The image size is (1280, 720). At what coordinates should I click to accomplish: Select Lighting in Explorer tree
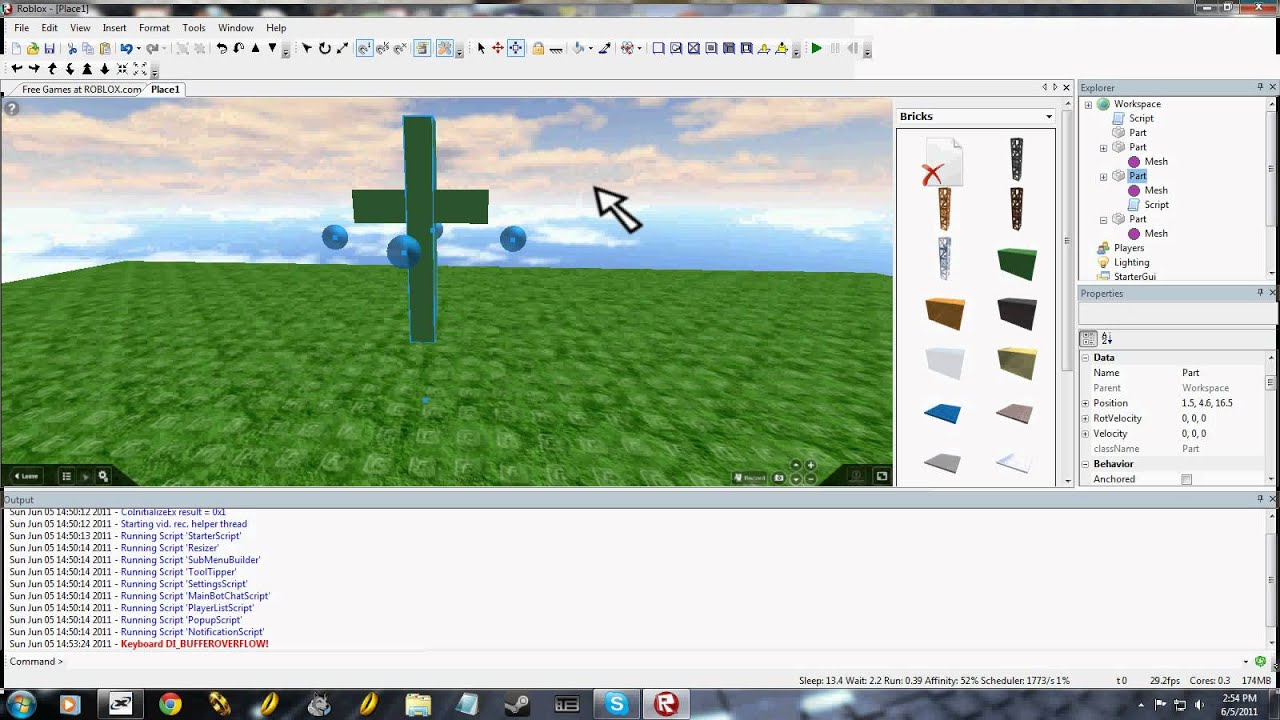[x=1131, y=262]
